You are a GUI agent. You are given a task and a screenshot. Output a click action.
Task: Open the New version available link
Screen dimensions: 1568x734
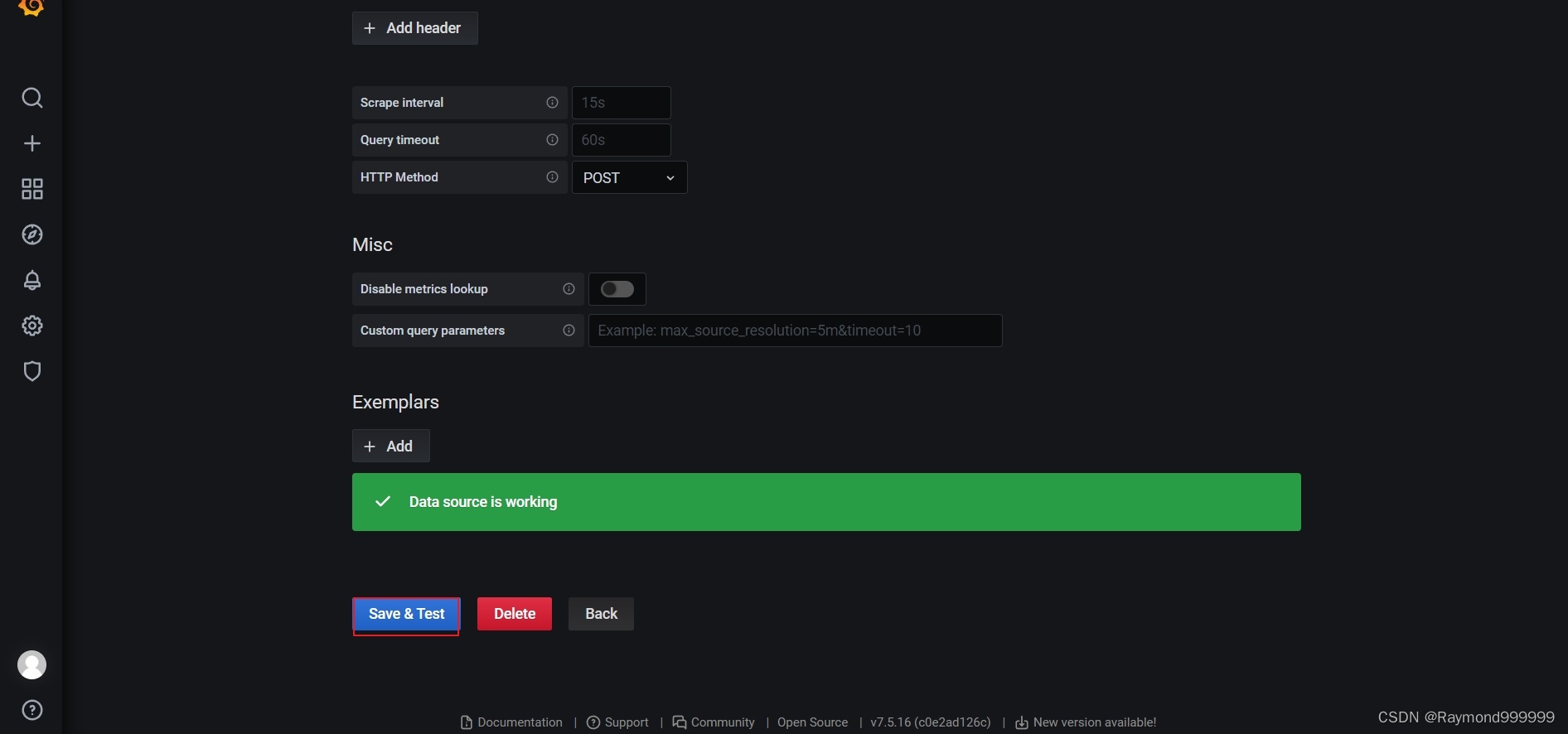coord(1086,722)
